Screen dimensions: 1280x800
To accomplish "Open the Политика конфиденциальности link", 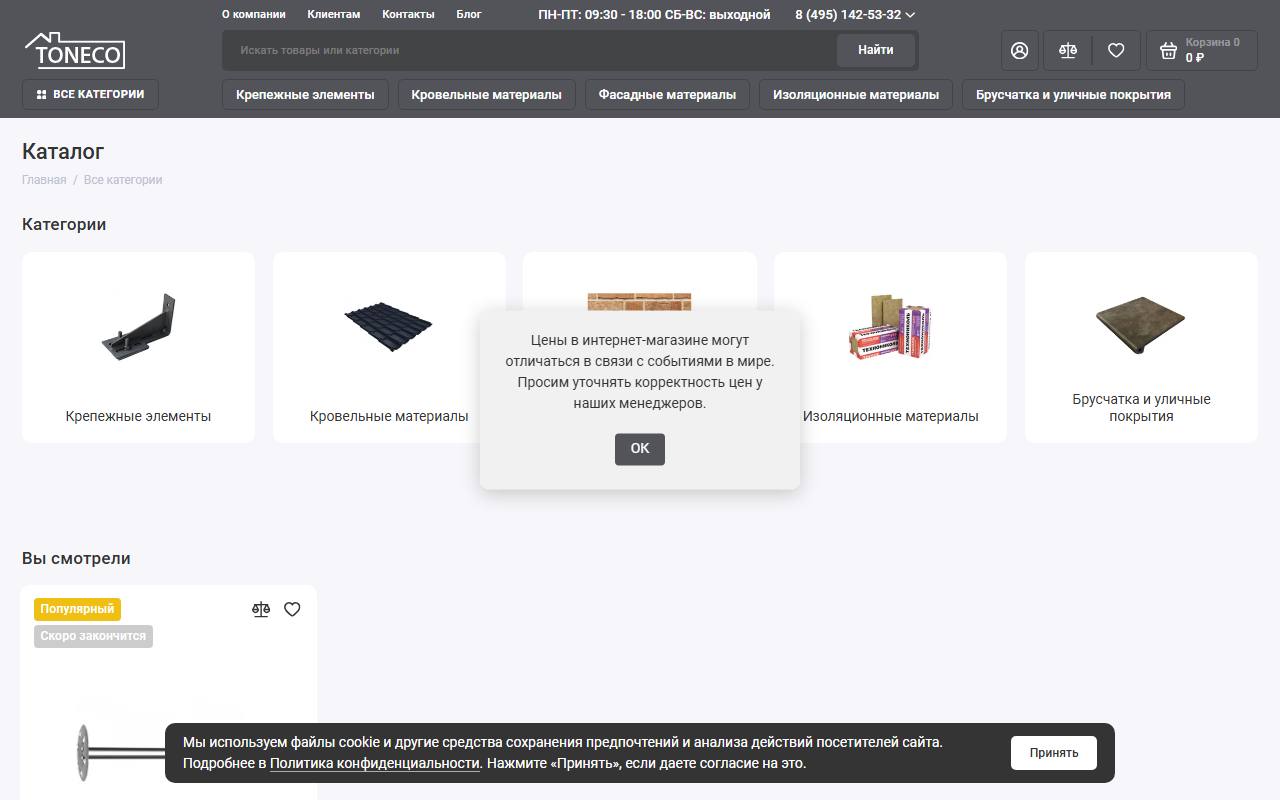I will [x=375, y=764].
